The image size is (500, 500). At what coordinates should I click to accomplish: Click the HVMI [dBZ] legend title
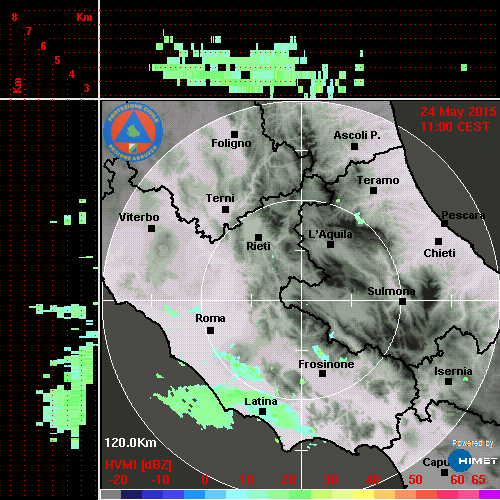138,465
